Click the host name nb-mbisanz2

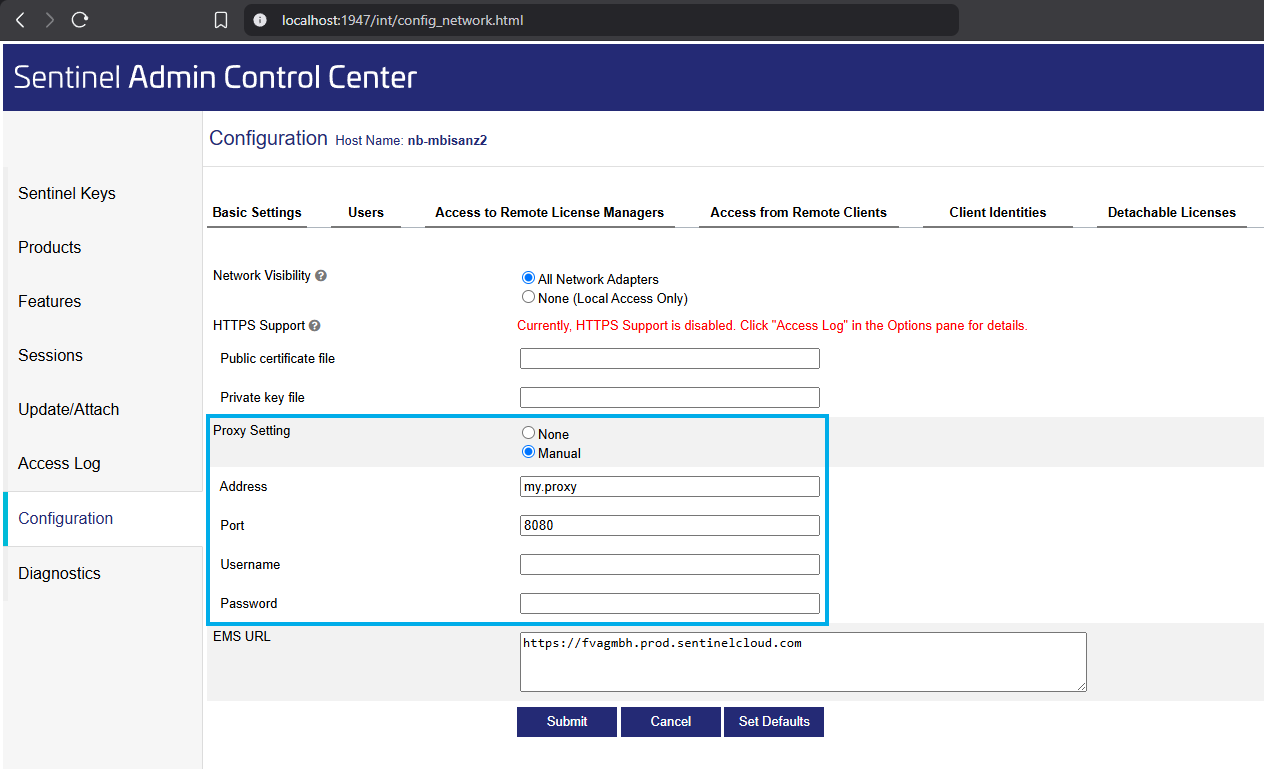(447, 141)
